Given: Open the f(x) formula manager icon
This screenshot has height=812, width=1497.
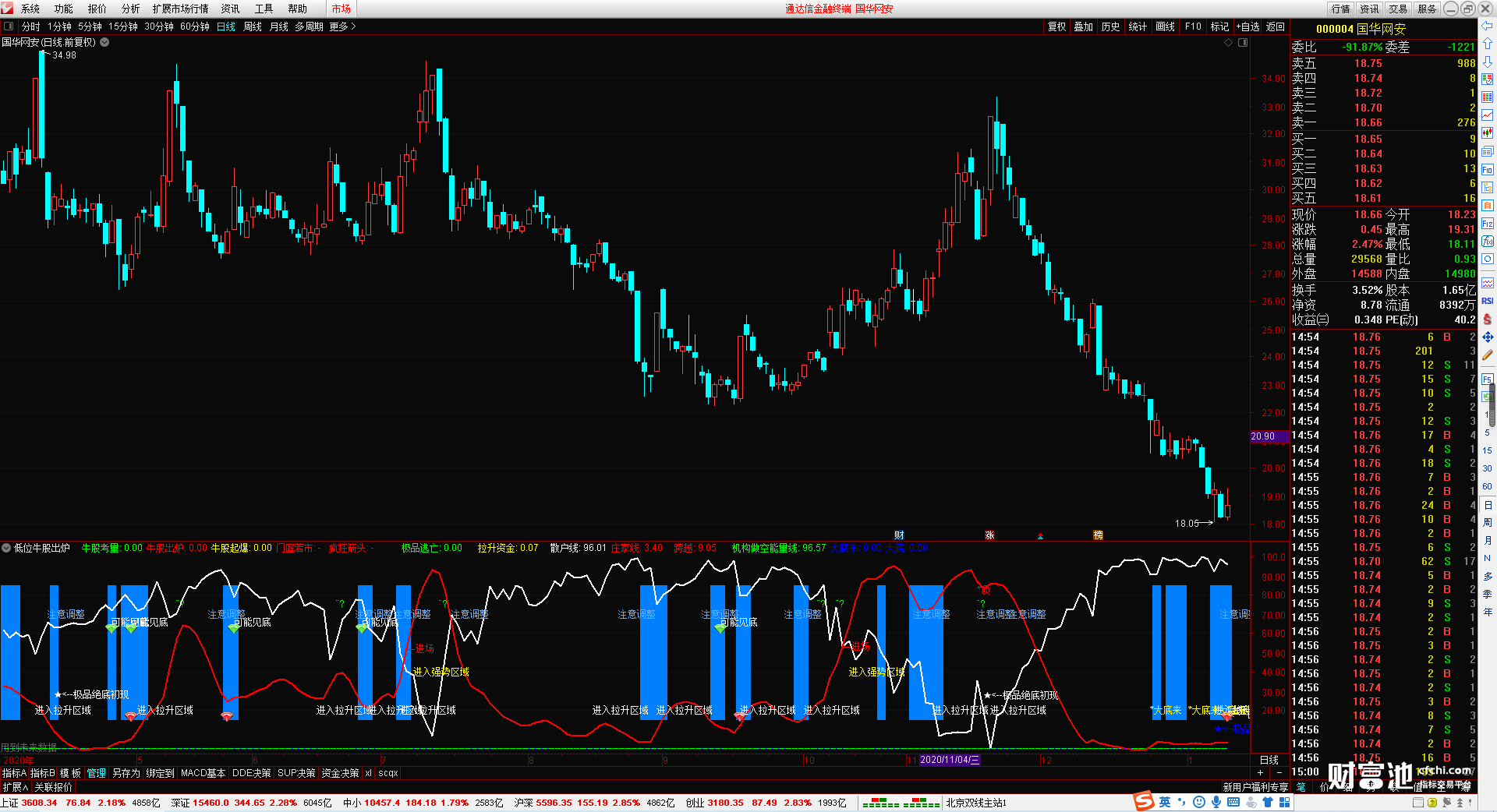Looking at the screenshot, I should pos(1488,241).
